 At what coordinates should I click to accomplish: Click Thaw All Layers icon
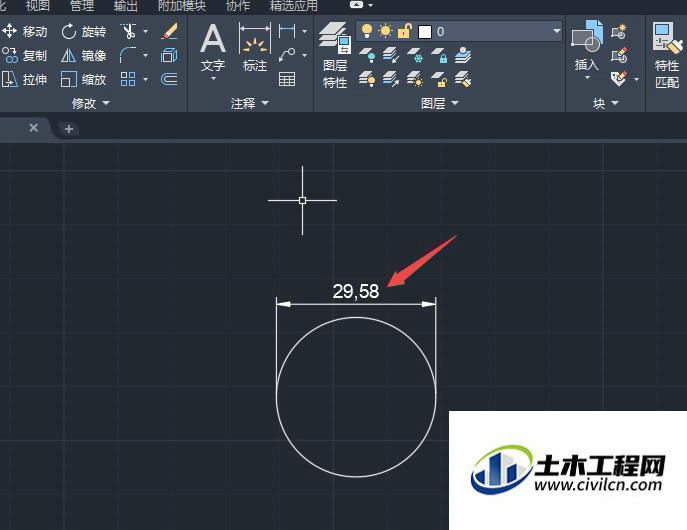(x=415, y=80)
